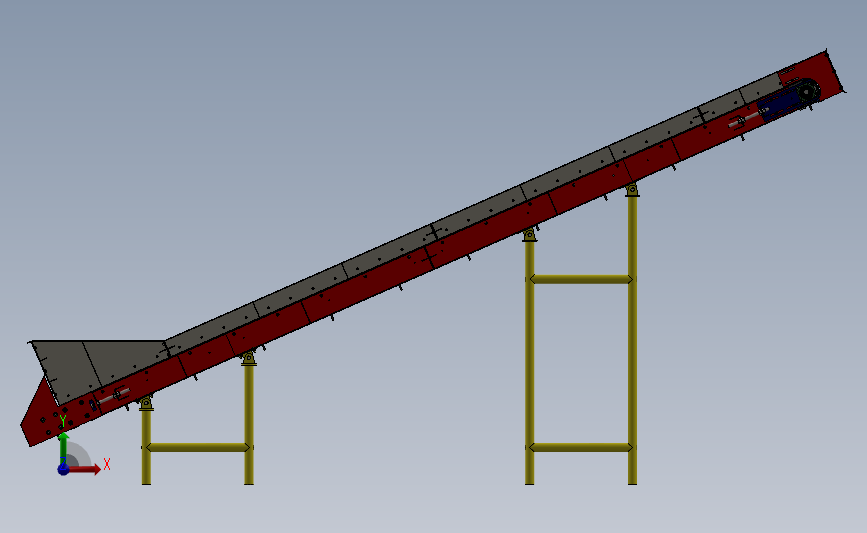Select the left leg of the short support frame
This screenshot has height=533, width=867.
pyautogui.click(x=146, y=447)
